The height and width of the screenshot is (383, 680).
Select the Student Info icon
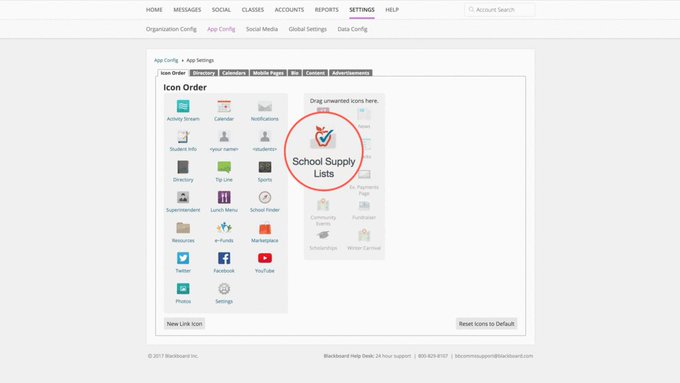(183, 137)
